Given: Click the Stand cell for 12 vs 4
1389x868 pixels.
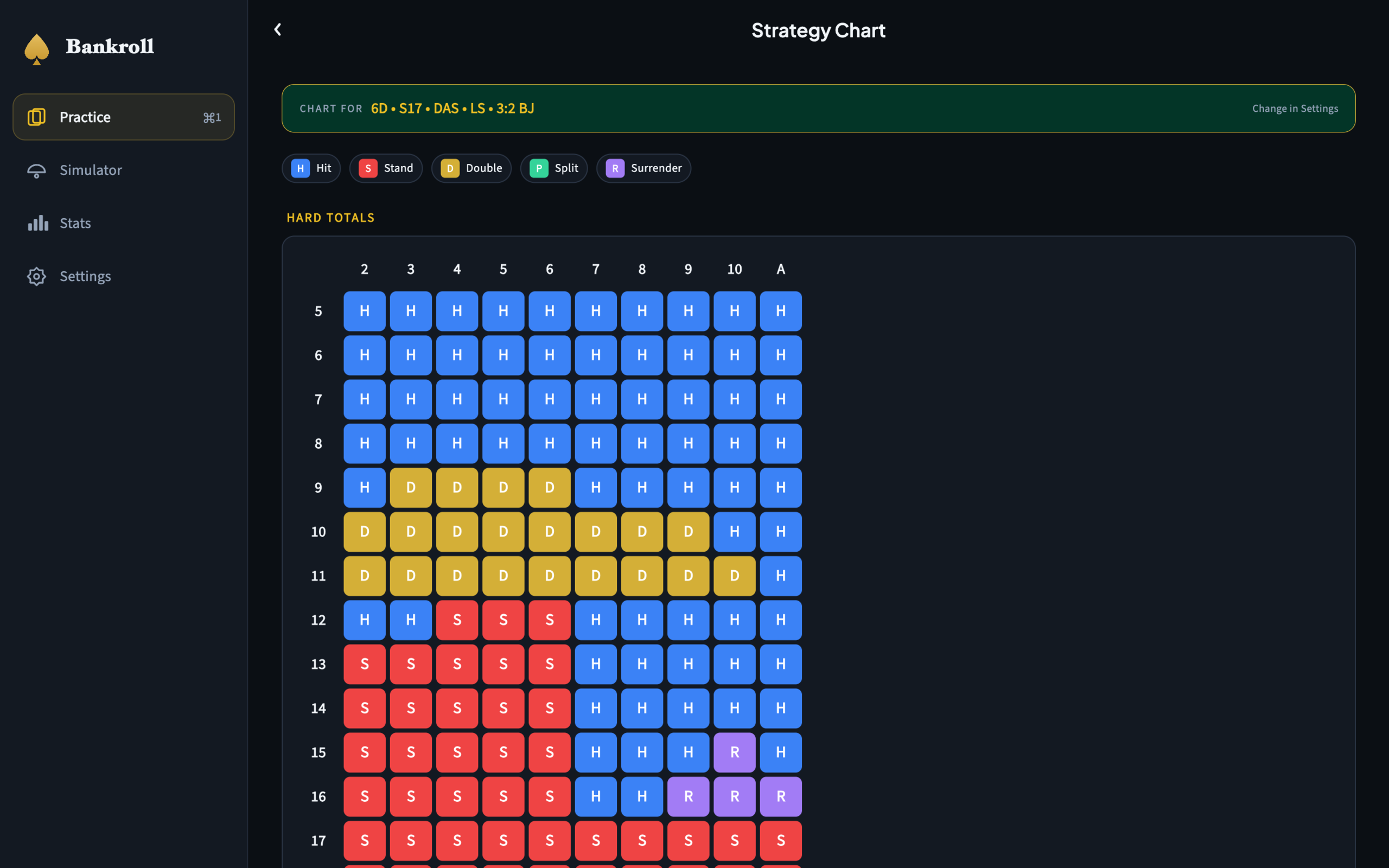Looking at the screenshot, I should coord(457,621).
